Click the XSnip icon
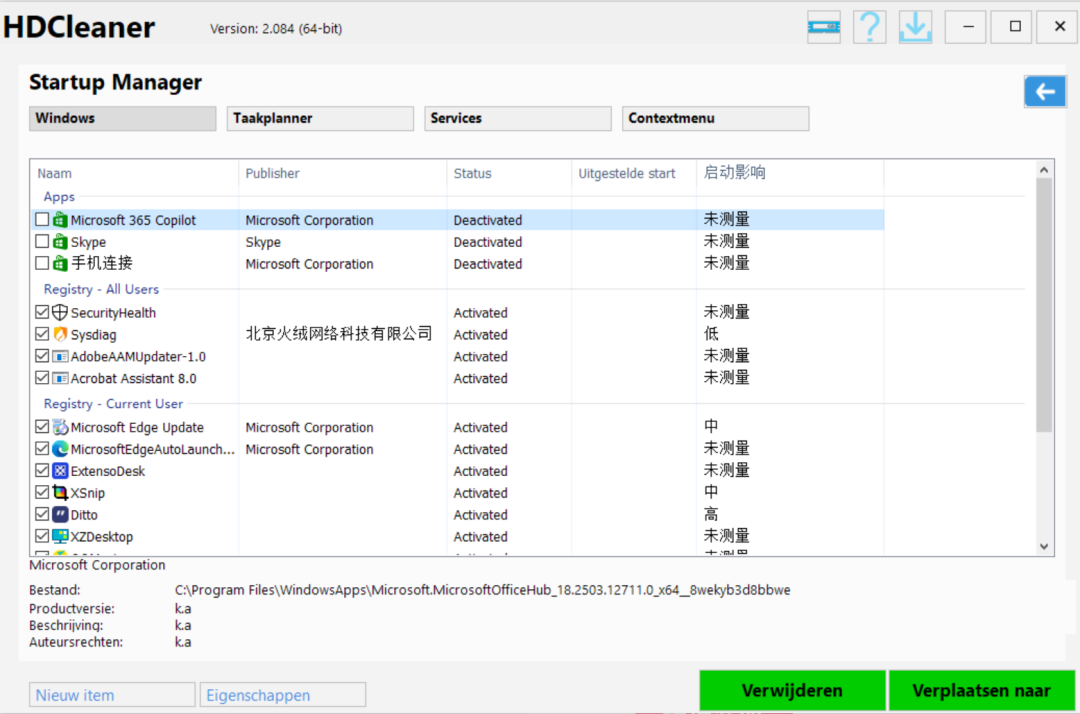Image resolution: width=1080 pixels, height=714 pixels. click(61, 493)
